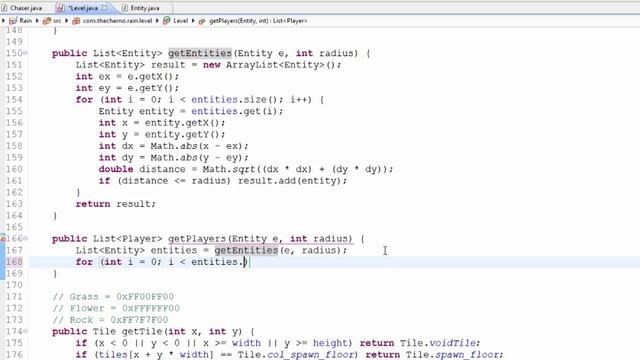Image resolution: width=640 pixels, height=360 pixels.
Task: Click getPlayers method name on line 166
Action: [197, 238]
